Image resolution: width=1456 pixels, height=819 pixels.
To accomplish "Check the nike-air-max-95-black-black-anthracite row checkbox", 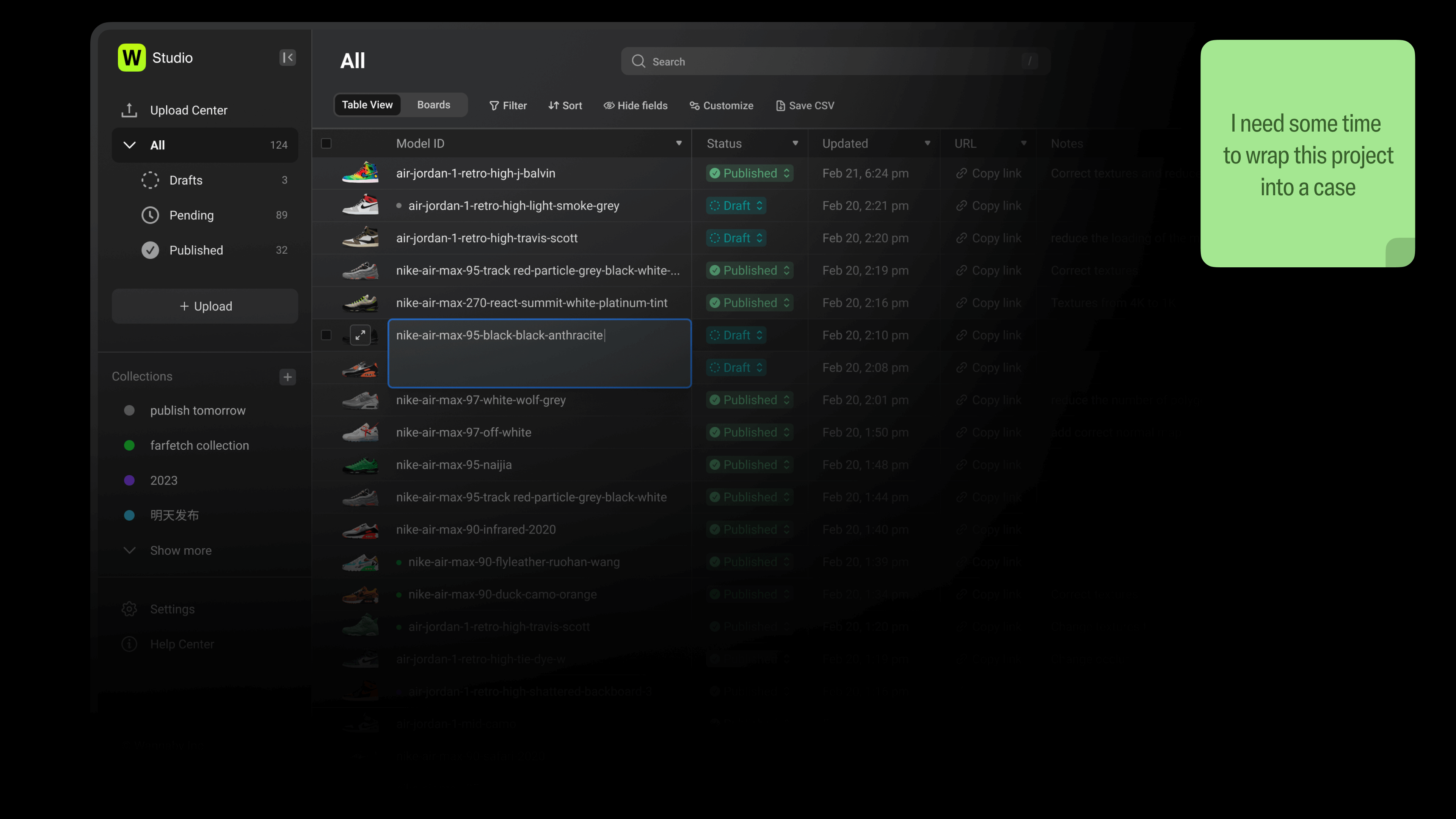I will click(x=326, y=335).
